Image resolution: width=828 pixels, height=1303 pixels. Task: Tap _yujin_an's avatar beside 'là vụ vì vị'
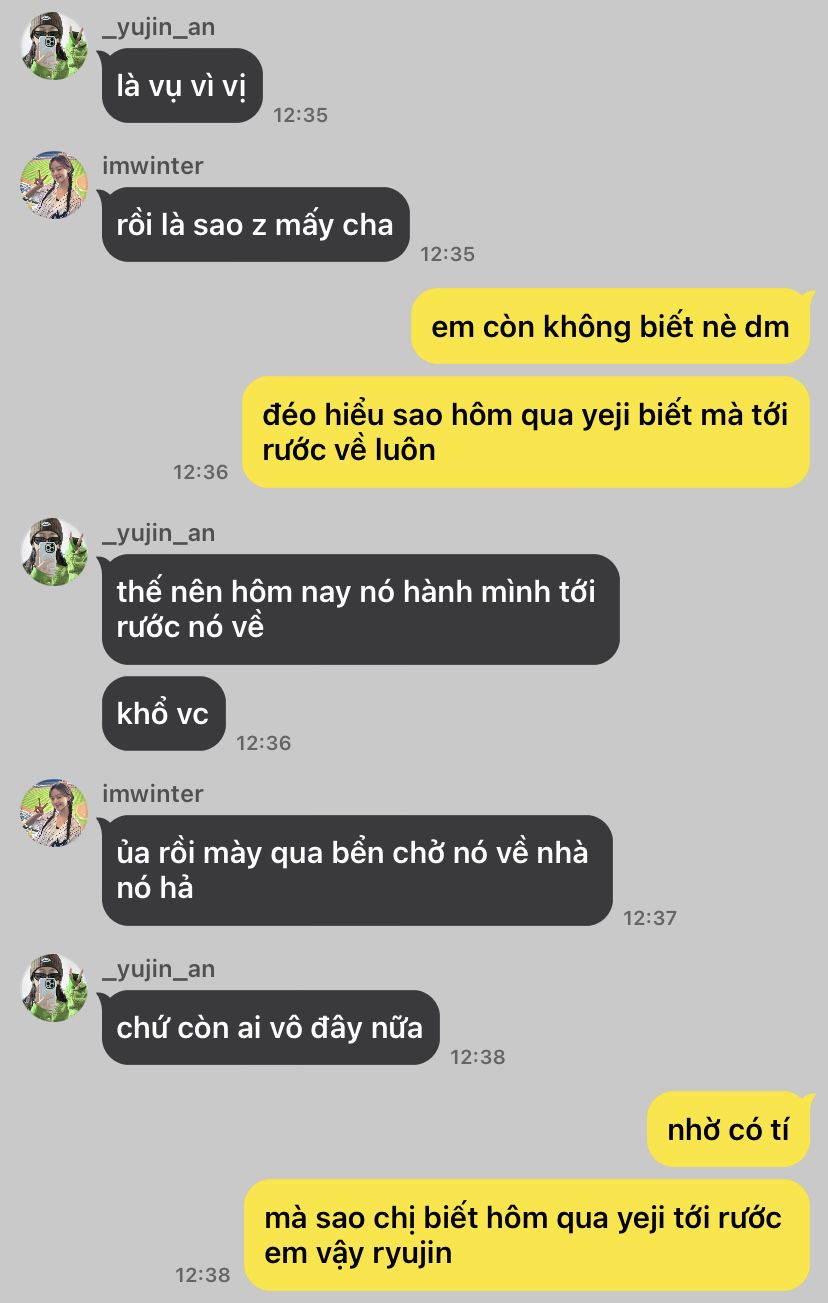pyautogui.click(x=54, y=46)
